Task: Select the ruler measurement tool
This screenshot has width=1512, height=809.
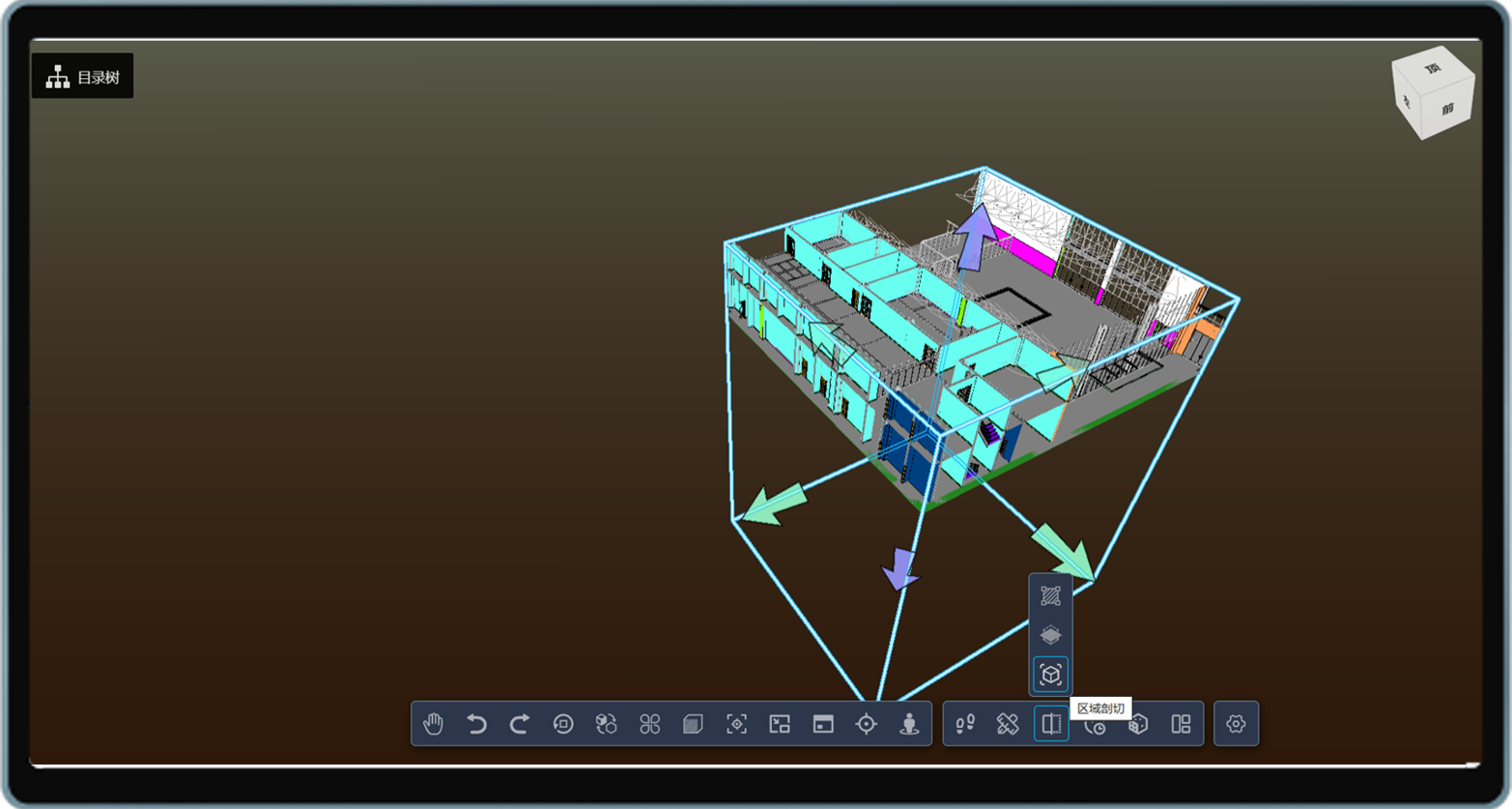Action: pos(1008,724)
